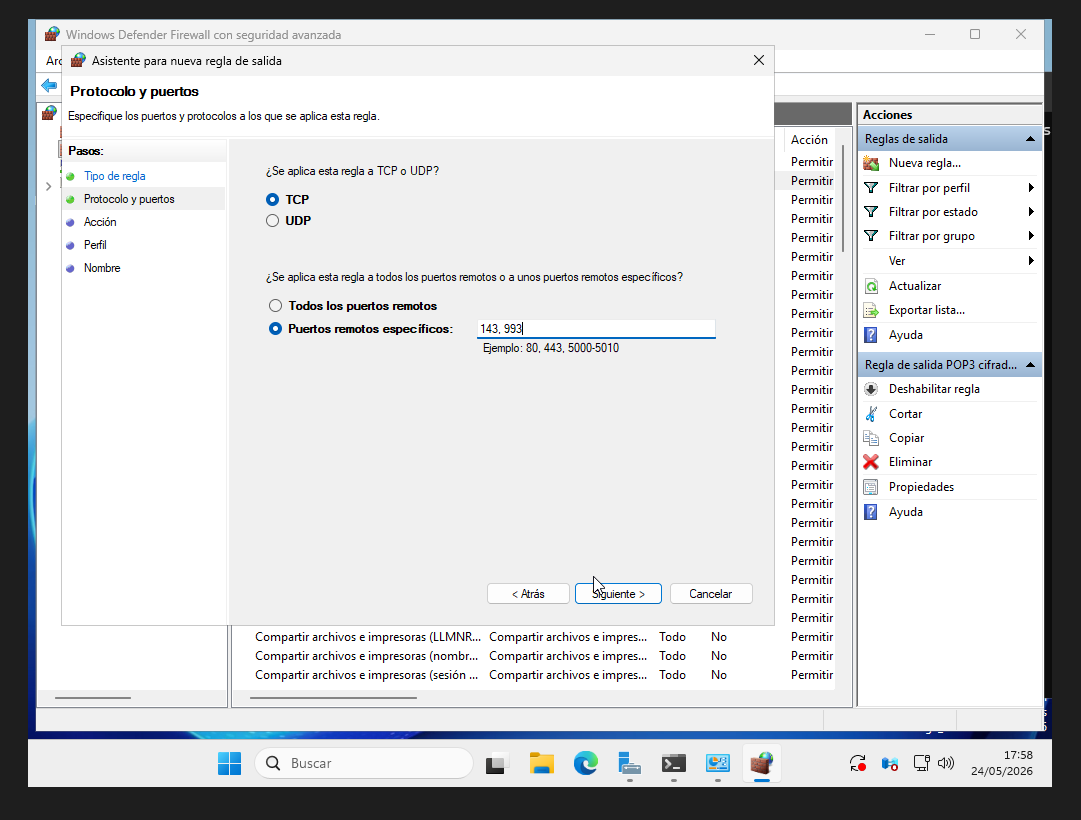The image size is (1081, 820).
Task: Click the Control Panel icon in the taskbar
Action: [x=718, y=763]
